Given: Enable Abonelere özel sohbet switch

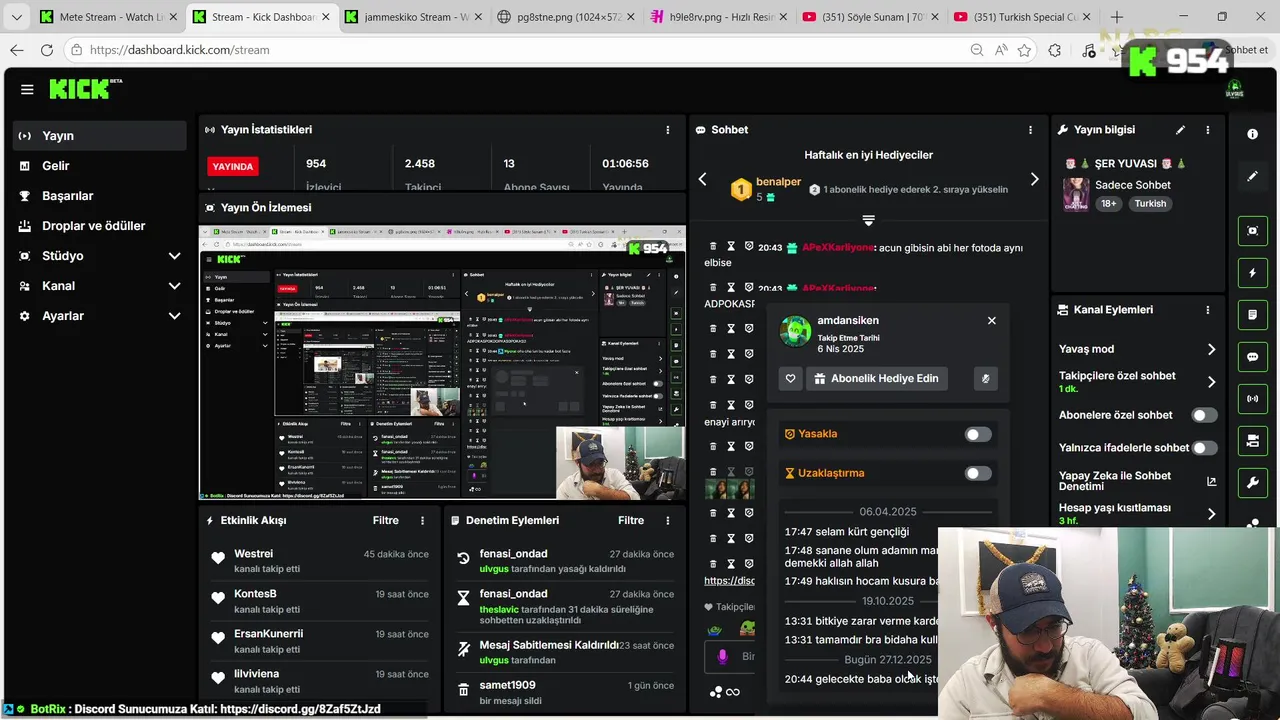Looking at the screenshot, I should tap(1205, 415).
